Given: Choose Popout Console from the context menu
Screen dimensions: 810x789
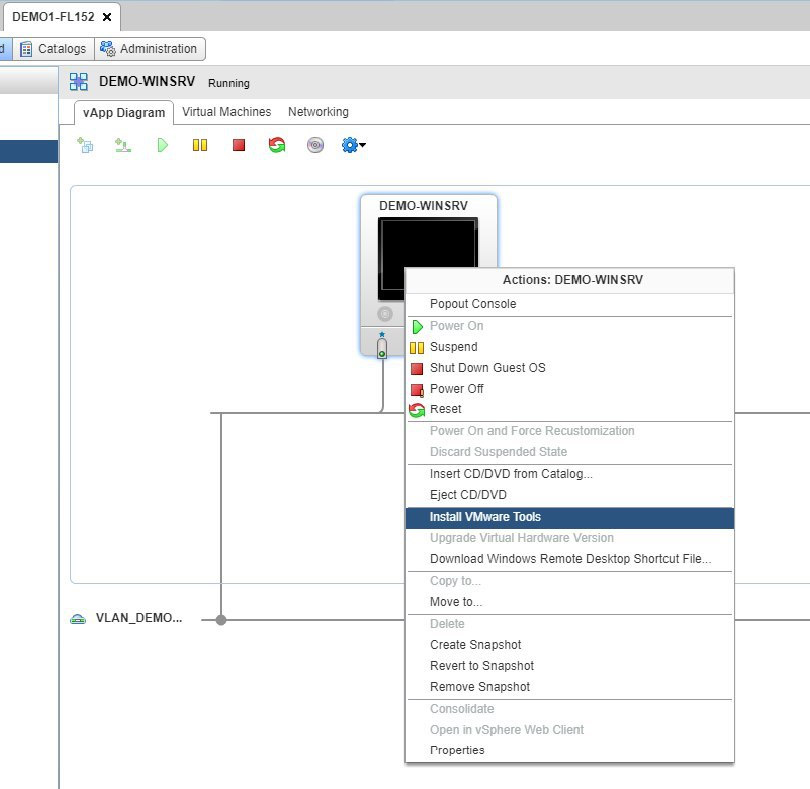Looking at the screenshot, I should click(x=570, y=304).
